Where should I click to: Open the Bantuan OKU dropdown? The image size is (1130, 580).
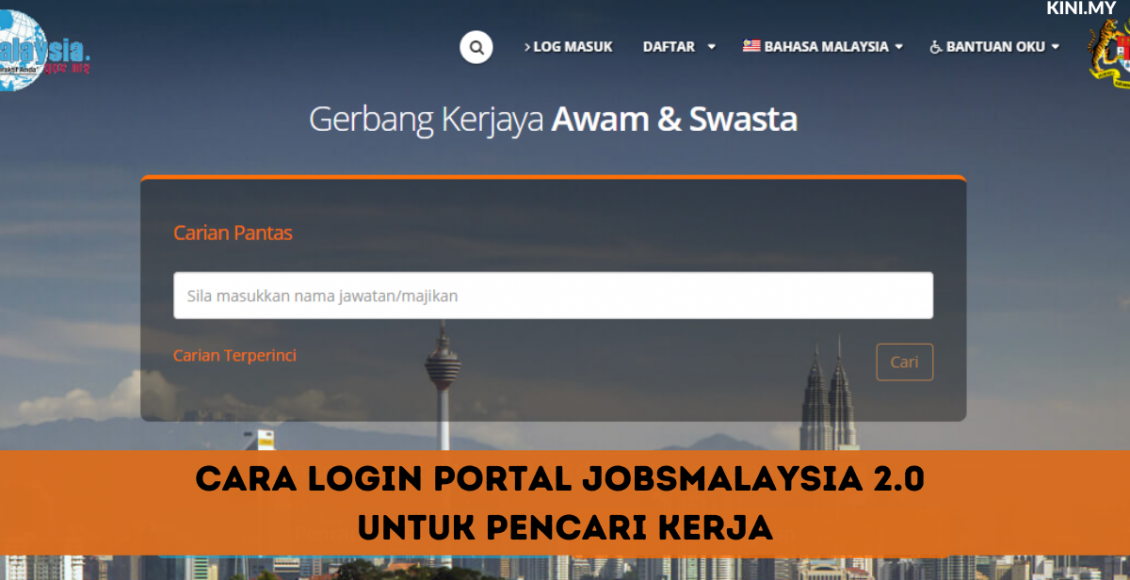click(995, 46)
